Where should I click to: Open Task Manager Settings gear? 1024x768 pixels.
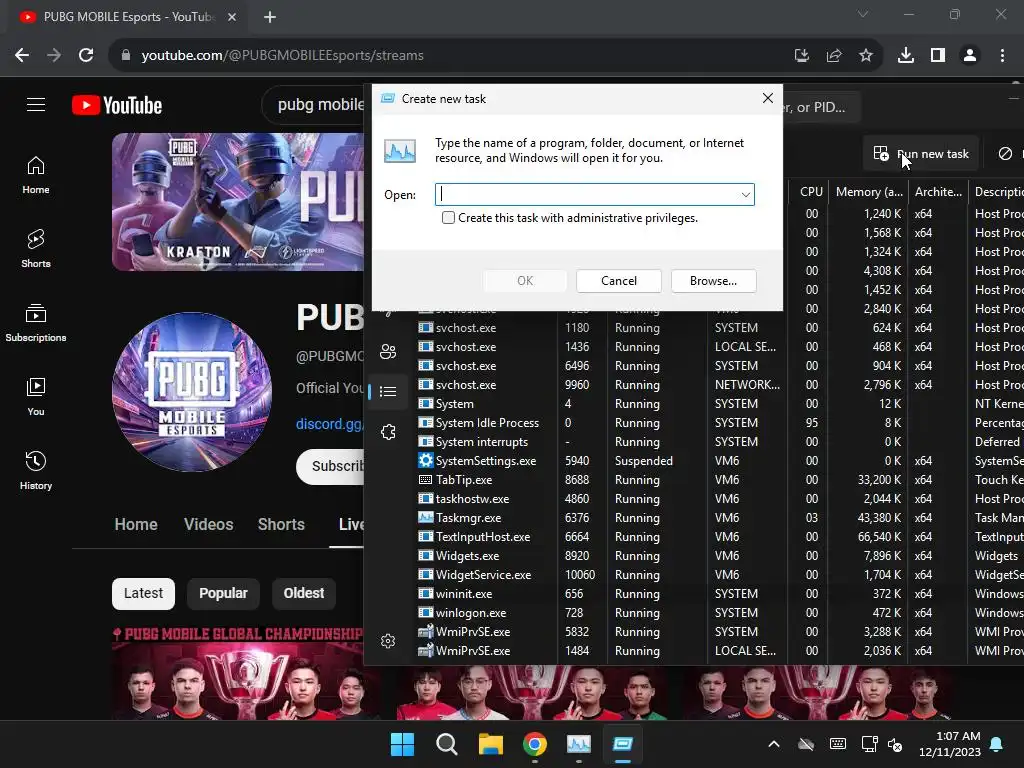pyautogui.click(x=388, y=641)
